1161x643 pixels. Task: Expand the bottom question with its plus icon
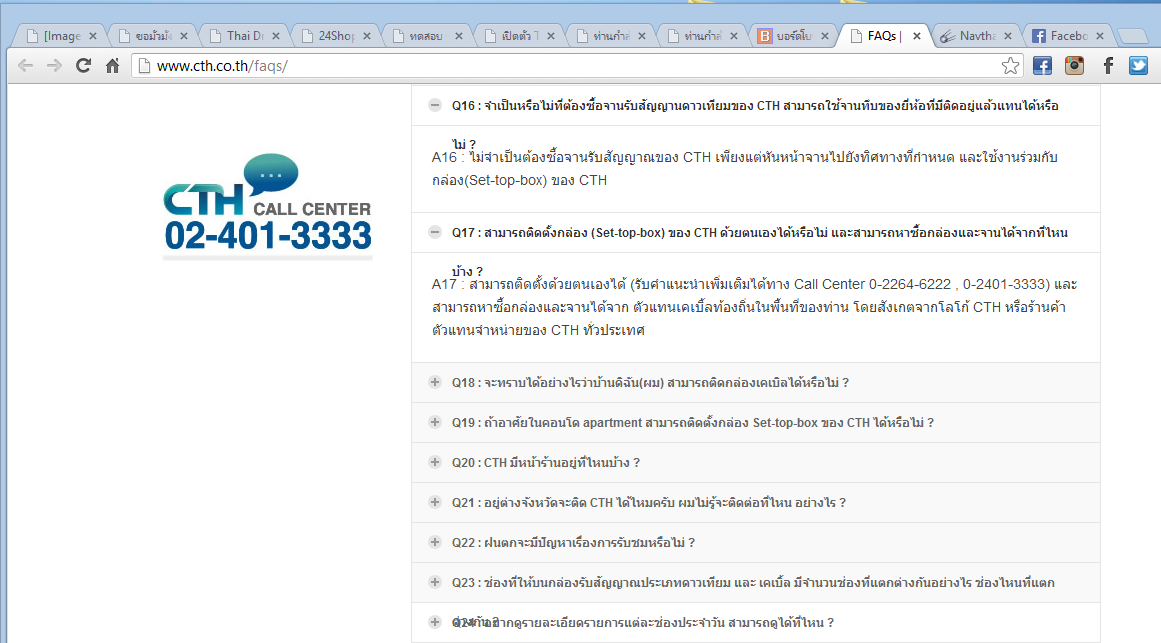point(435,622)
